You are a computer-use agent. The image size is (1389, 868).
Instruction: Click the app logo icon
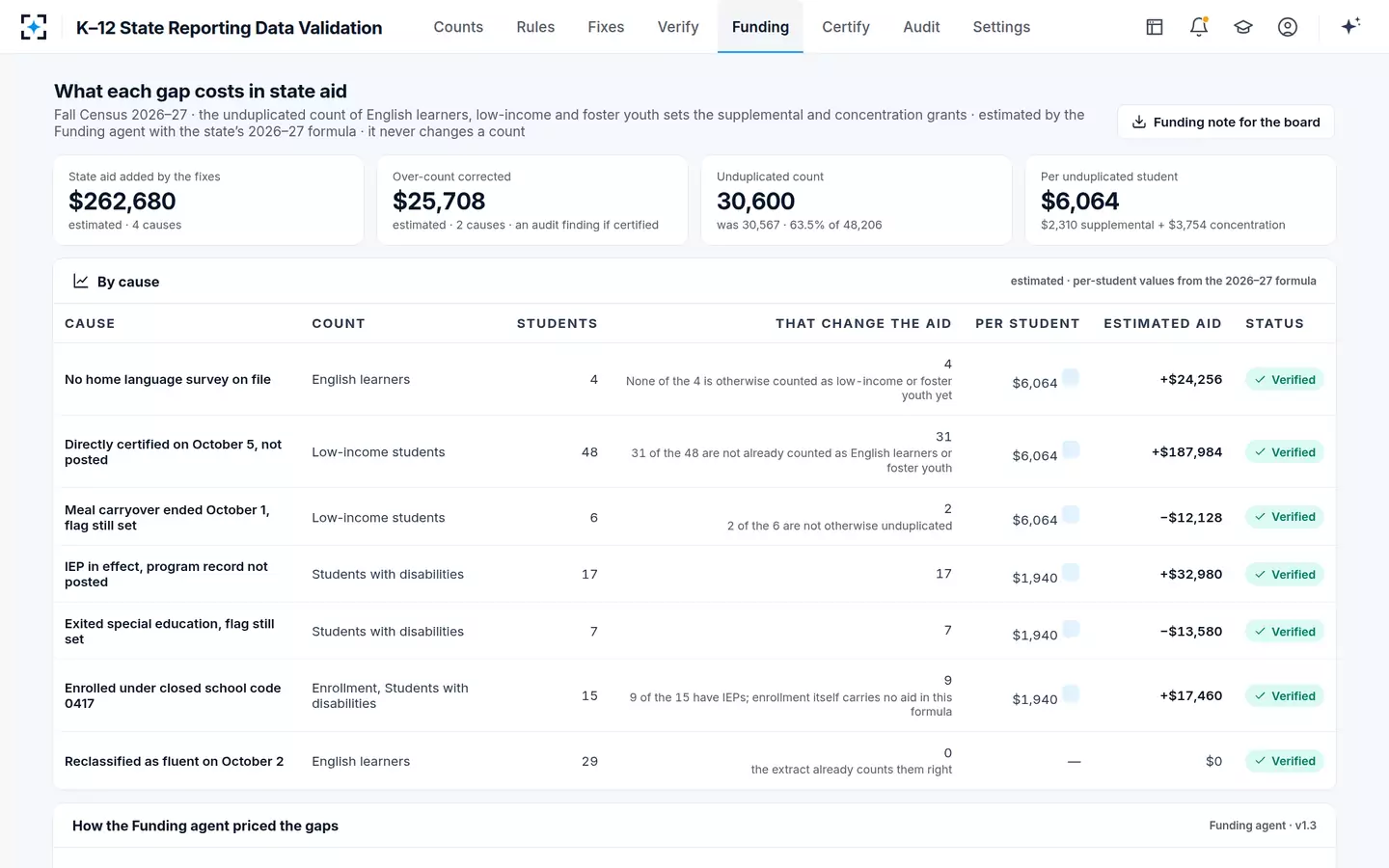point(34,27)
